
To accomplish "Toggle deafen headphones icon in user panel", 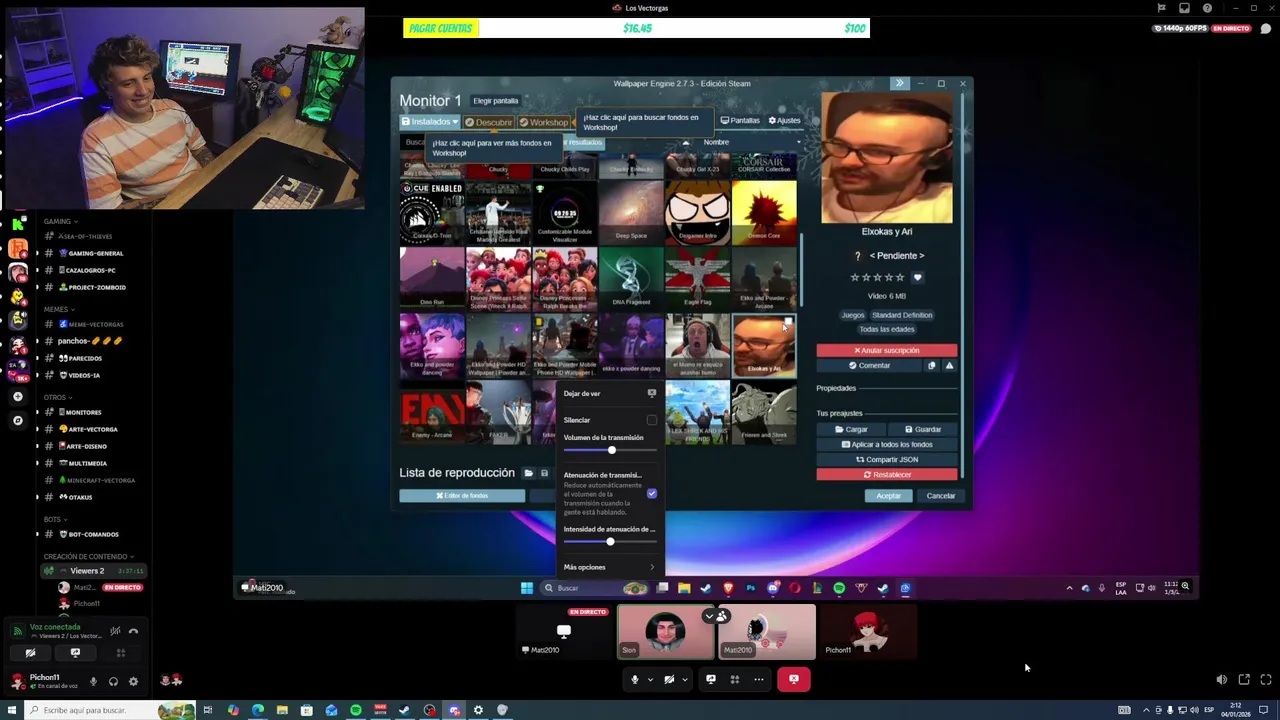I will point(113,681).
